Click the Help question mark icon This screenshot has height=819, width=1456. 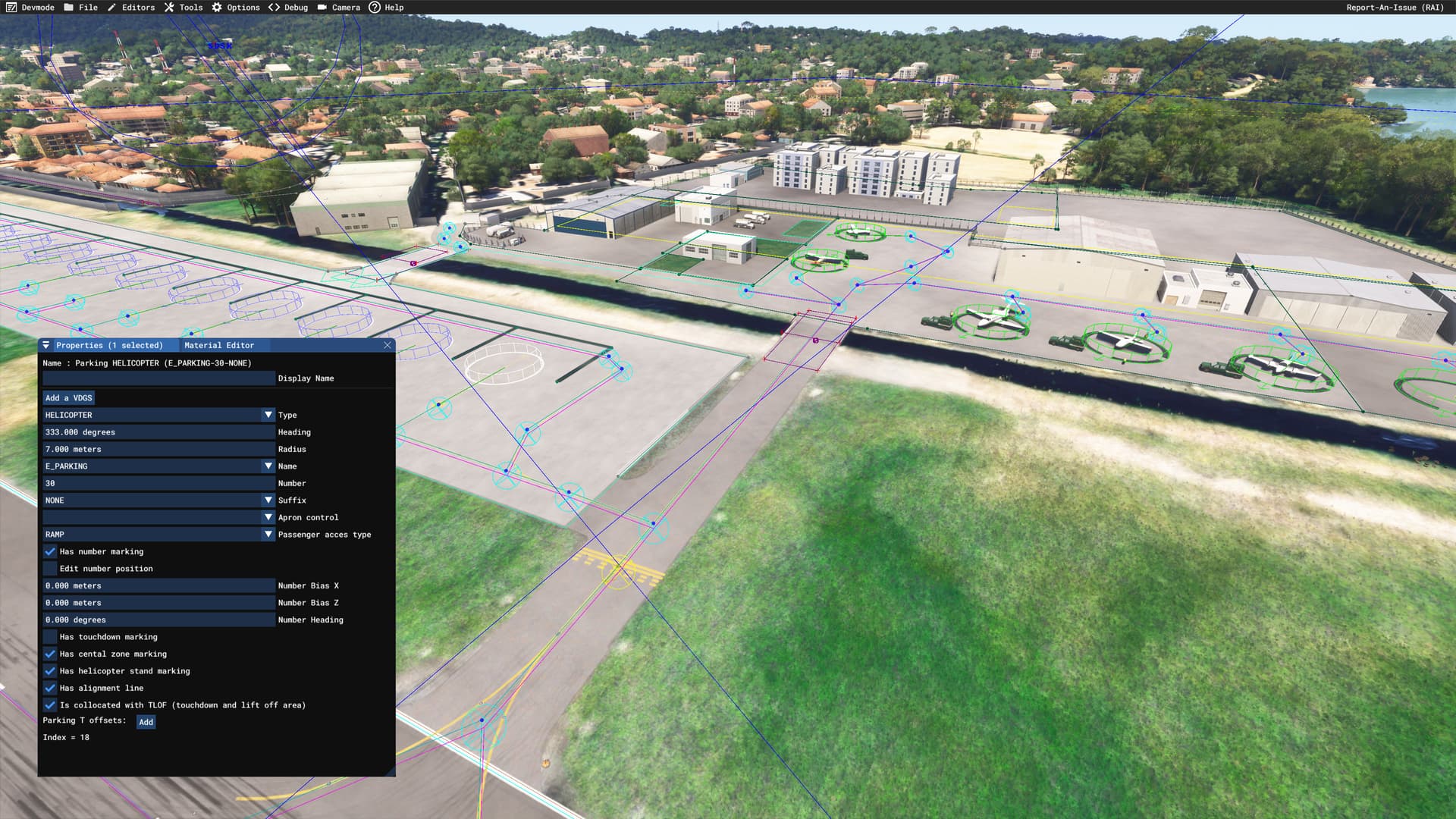coord(375,7)
